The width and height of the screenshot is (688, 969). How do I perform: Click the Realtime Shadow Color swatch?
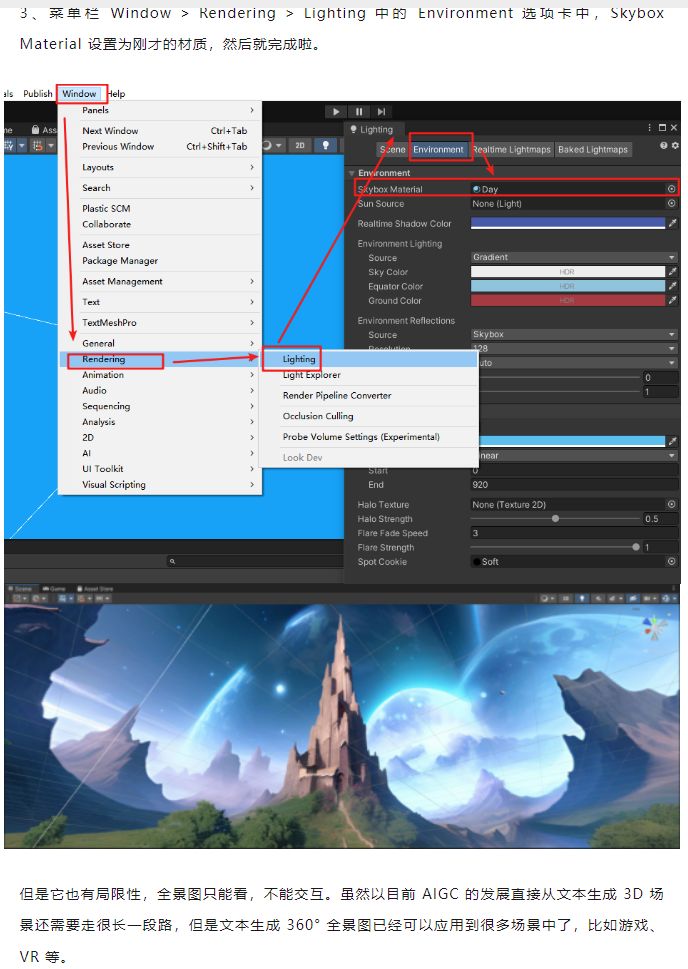pyautogui.click(x=567, y=223)
